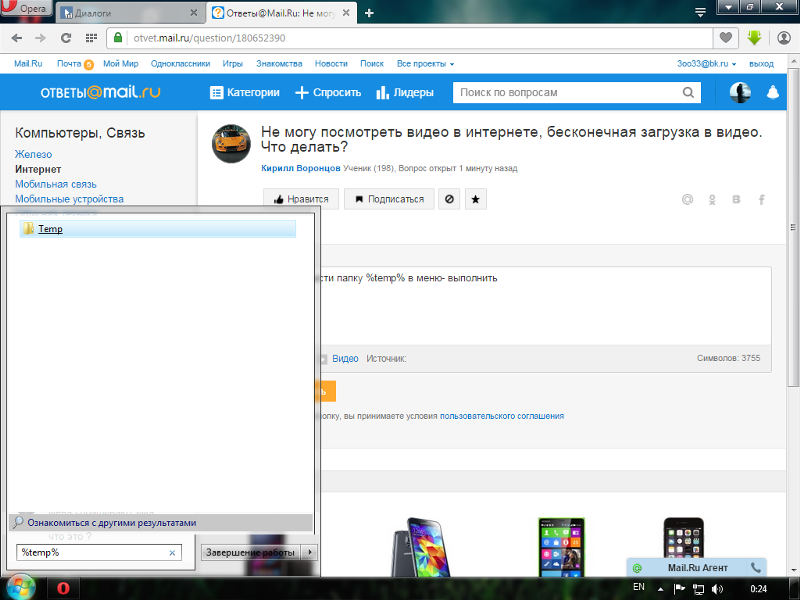Click the green padlock security icon
Image resolution: width=800 pixels, height=600 pixels.
pyautogui.click(x=118, y=38)
